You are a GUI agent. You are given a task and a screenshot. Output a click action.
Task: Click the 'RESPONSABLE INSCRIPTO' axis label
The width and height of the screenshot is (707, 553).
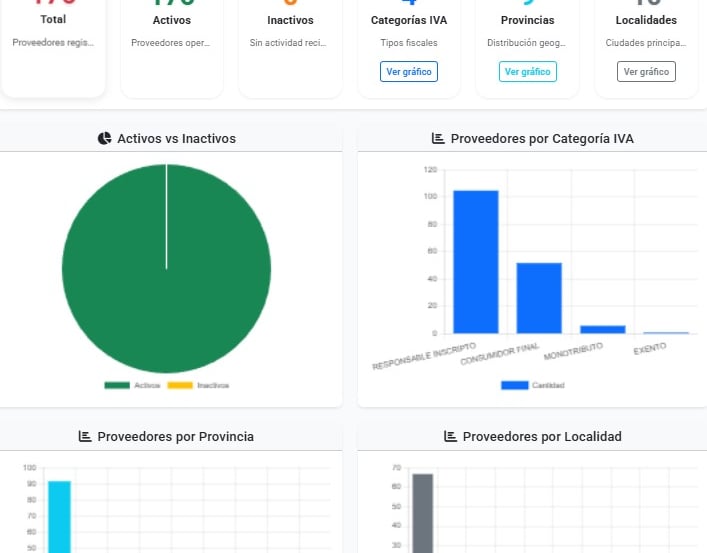424,356
